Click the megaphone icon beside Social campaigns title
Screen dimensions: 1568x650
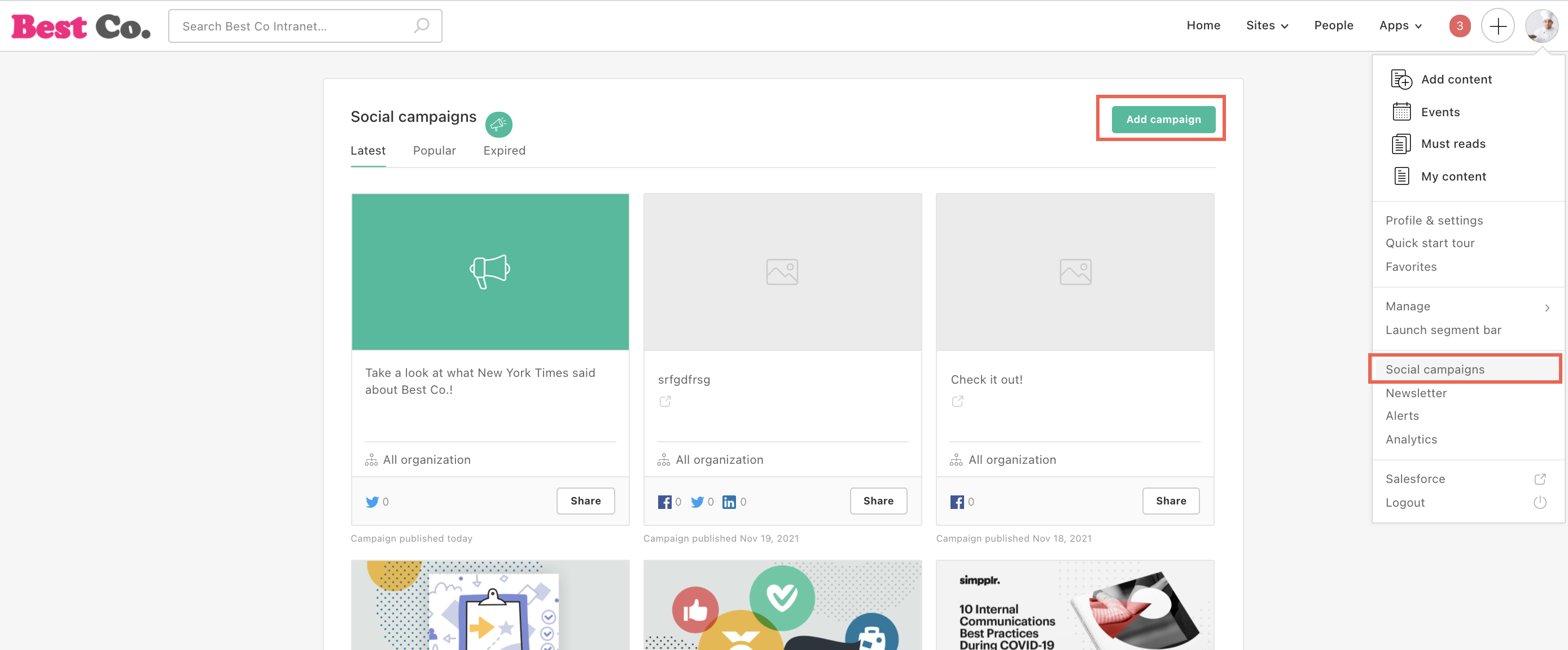click(498, 124)
